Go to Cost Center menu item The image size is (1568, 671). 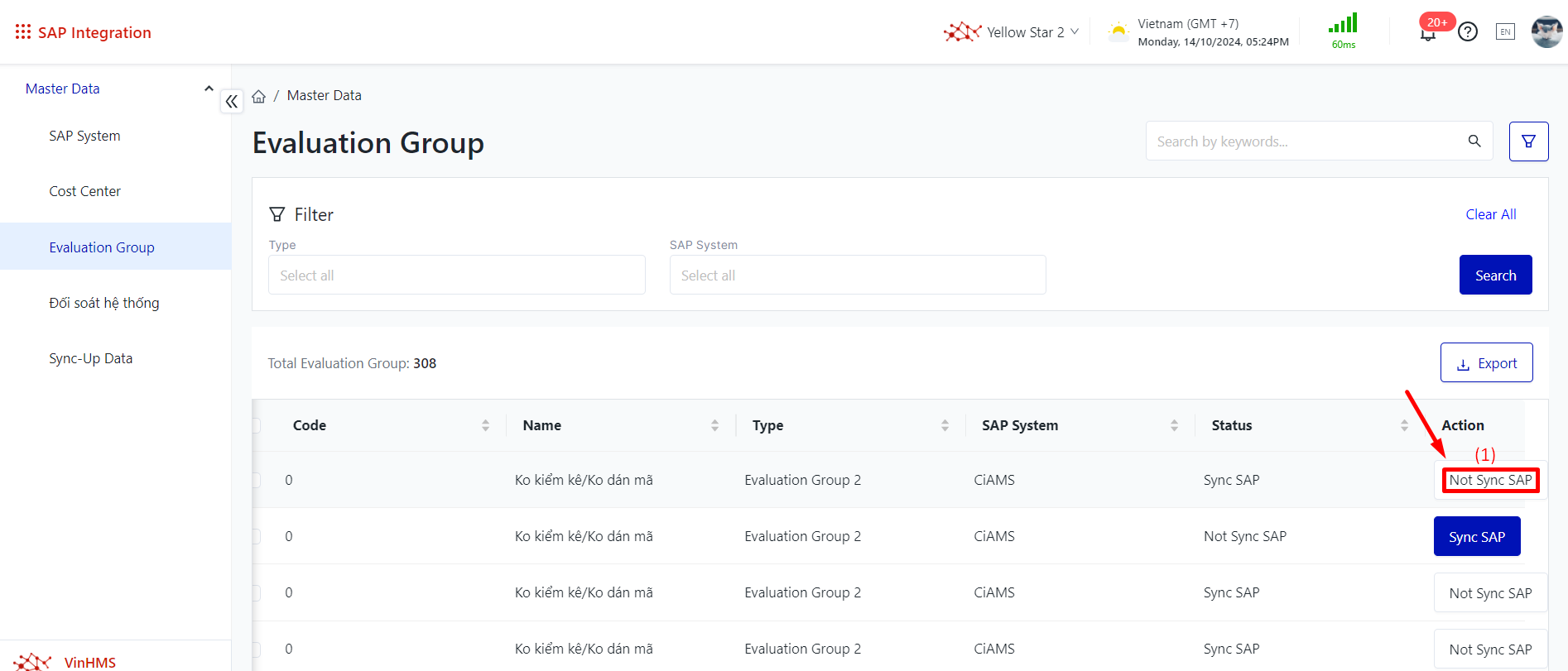click(x=84, y=191)
